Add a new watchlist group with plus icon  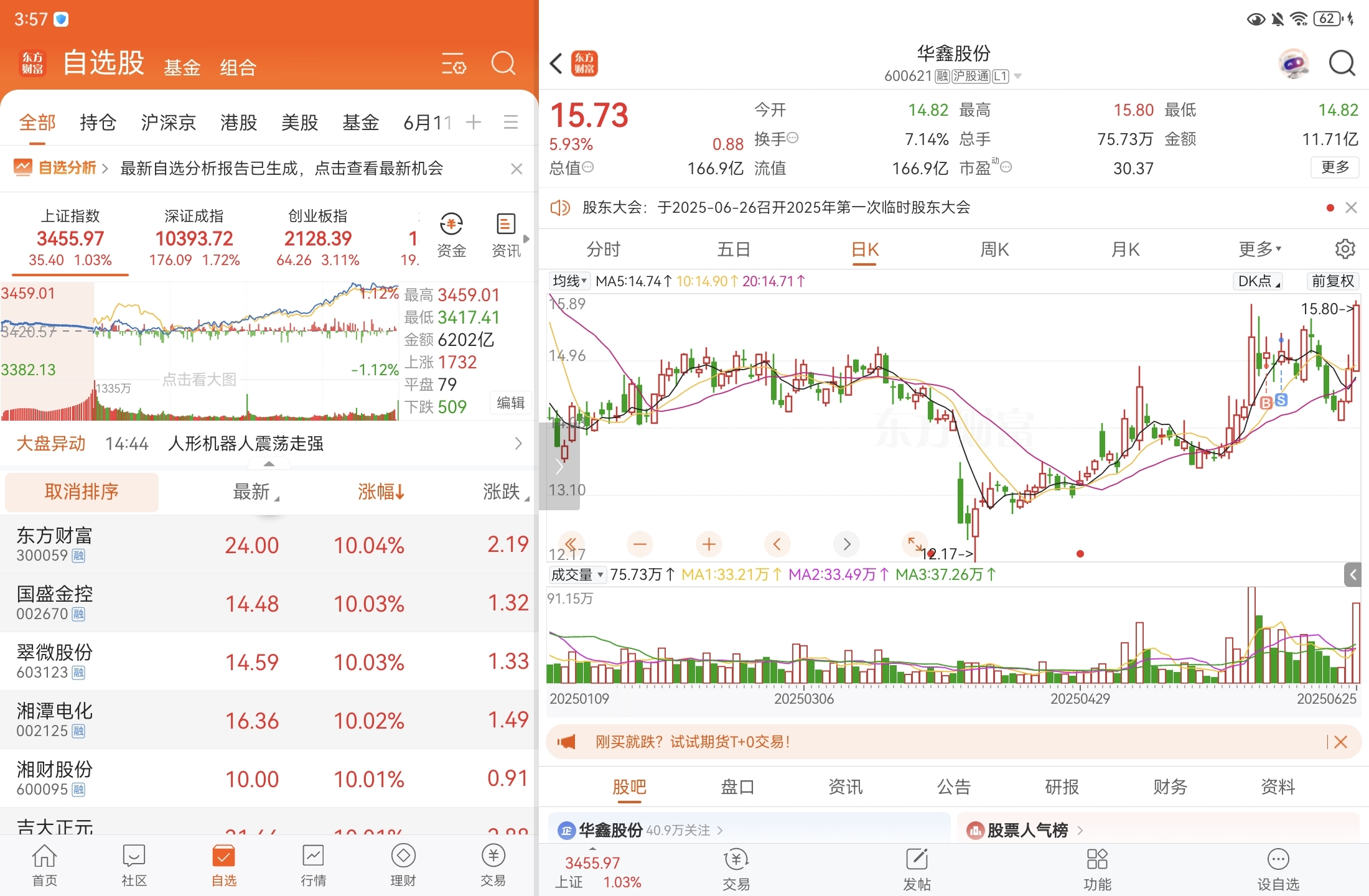pos(474,122)
